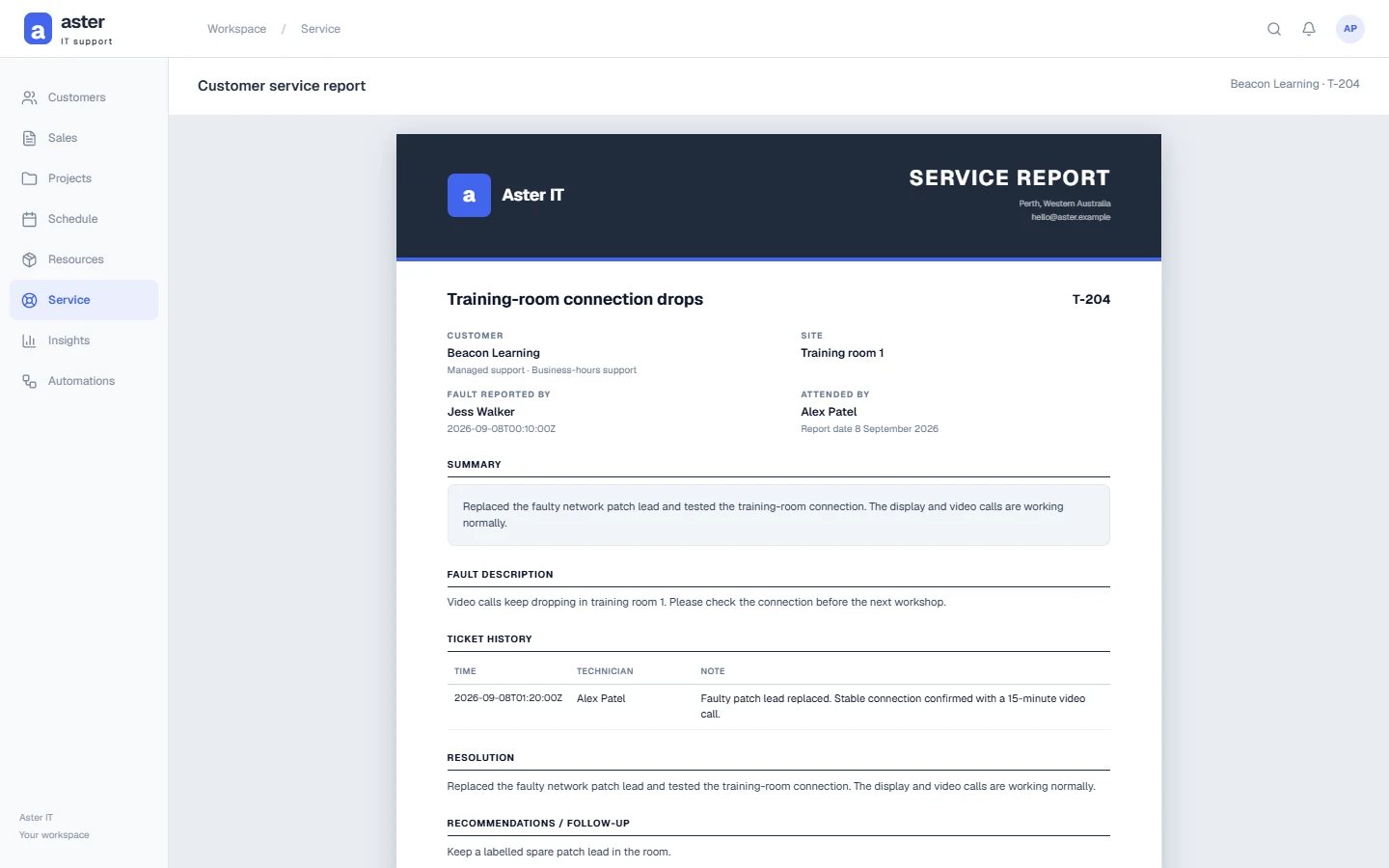Click 'Alex Patel' under Attended By

click(x=829, y=412)
